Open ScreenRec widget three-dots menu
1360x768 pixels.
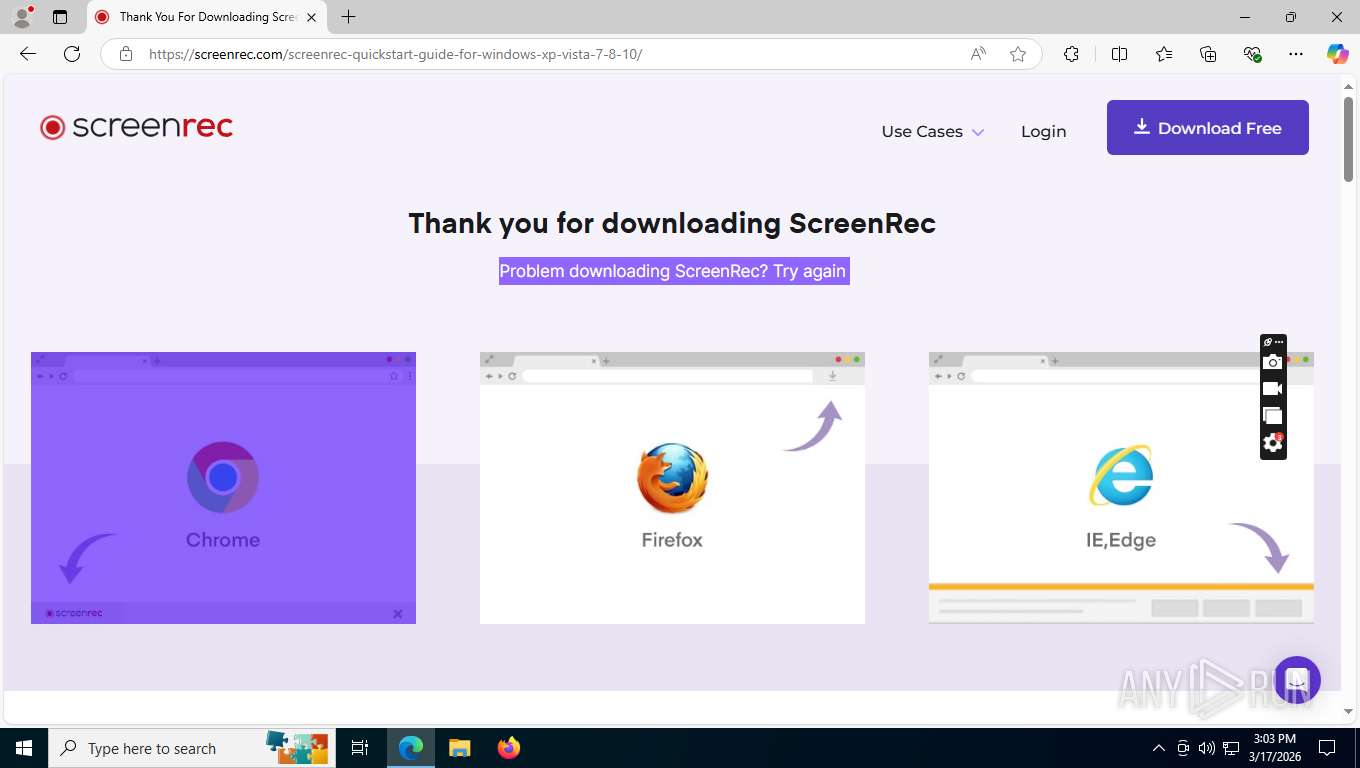click(1279, 342)
